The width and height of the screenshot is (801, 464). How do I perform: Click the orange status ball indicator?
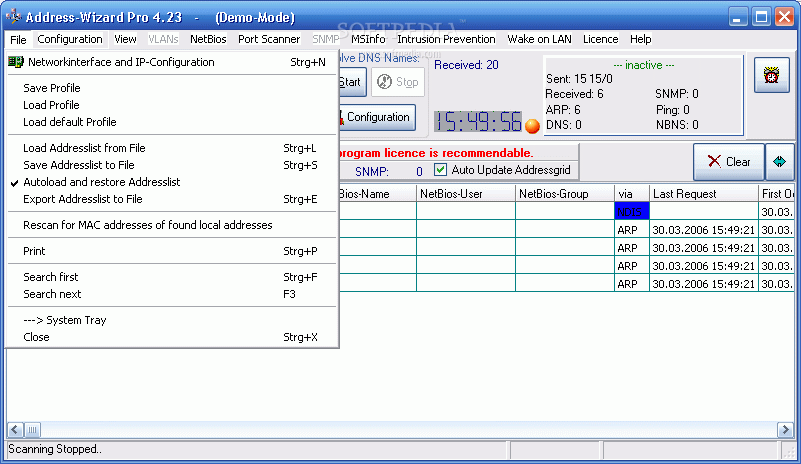(x=532, y=126)
